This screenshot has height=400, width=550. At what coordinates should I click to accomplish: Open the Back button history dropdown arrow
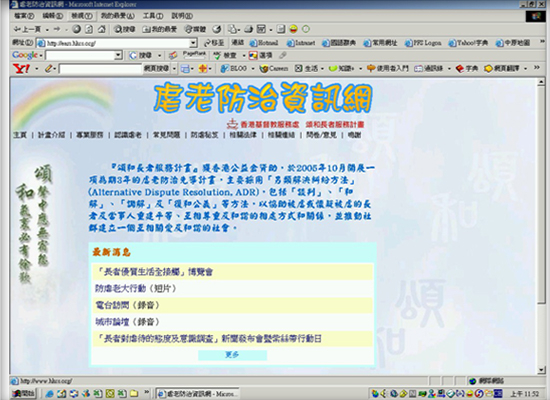coord(47,29)
